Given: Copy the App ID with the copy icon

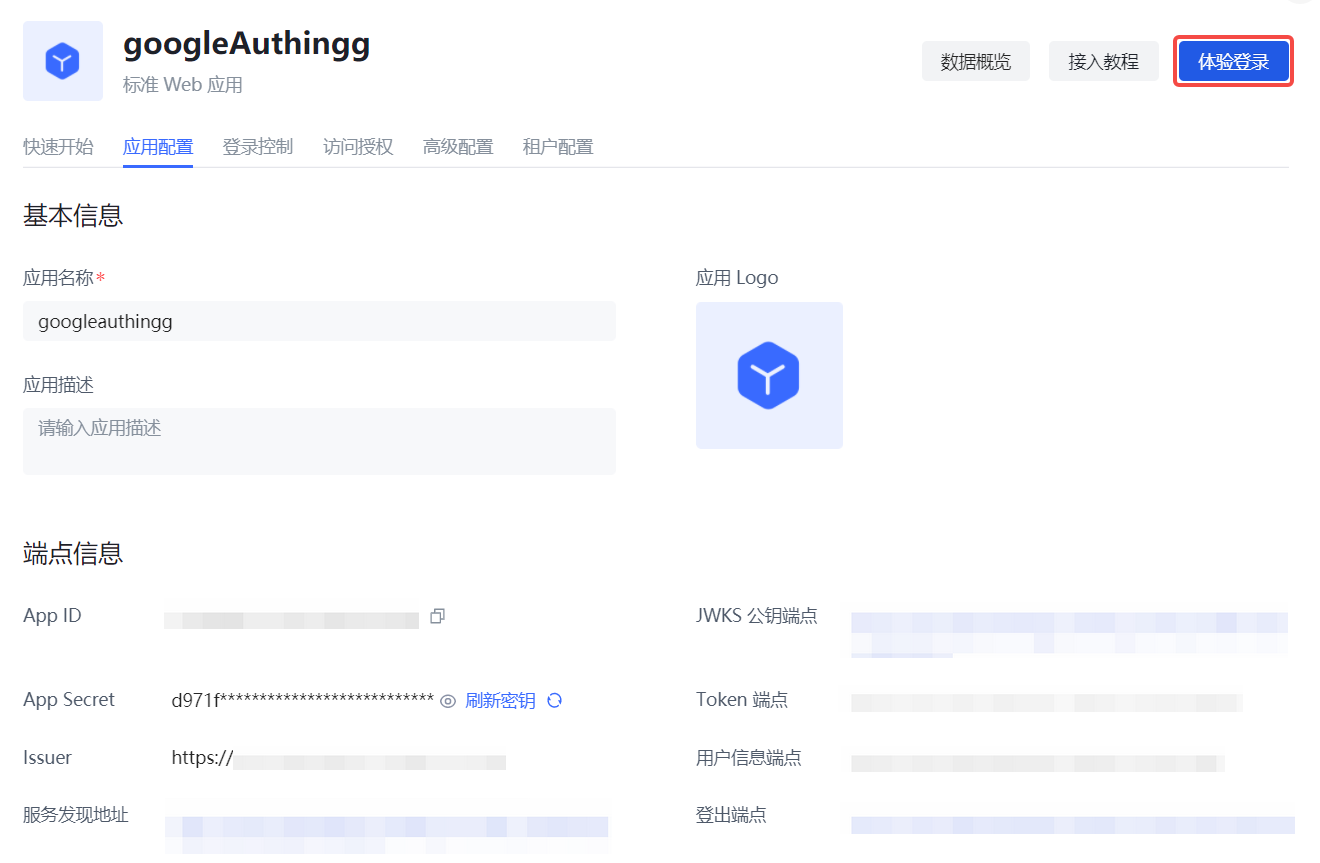Looking at the screenshot, I should 437,616.
